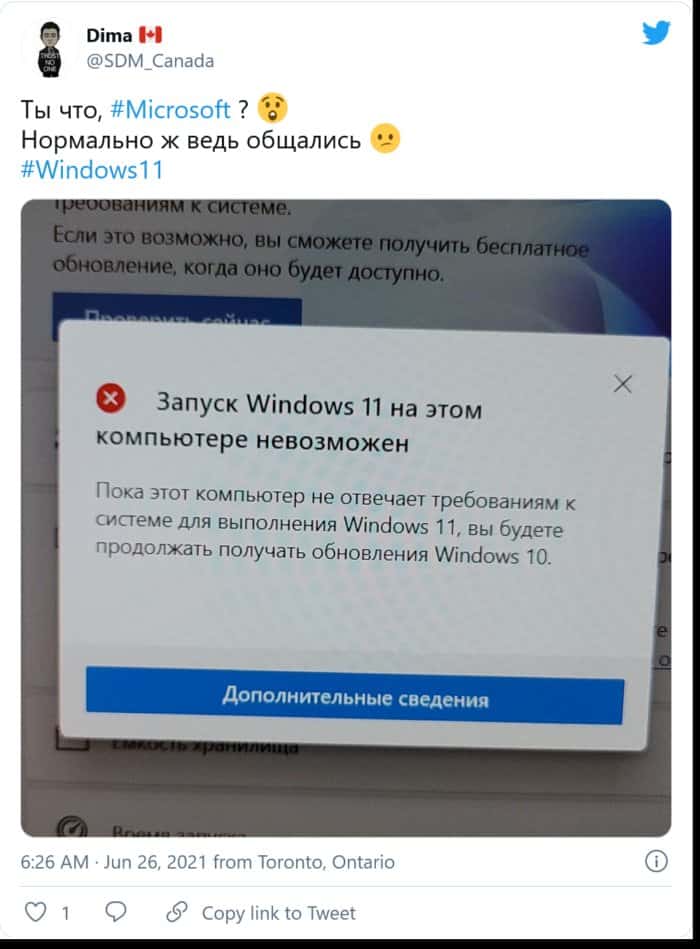The image size is (700, 949).
Task: Click the like count number
Action: point(65,913)
